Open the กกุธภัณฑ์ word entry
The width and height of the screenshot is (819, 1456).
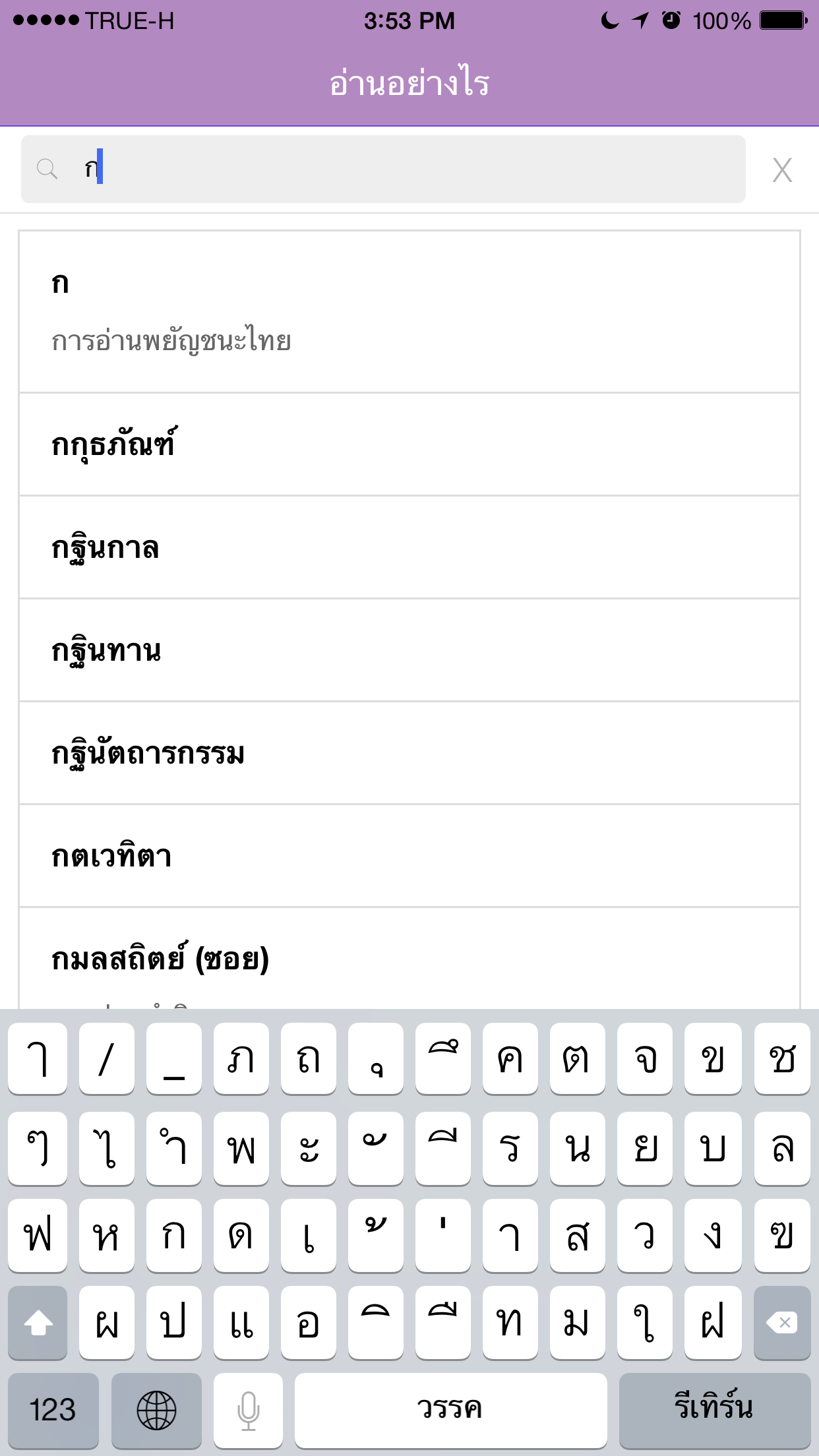409,444
